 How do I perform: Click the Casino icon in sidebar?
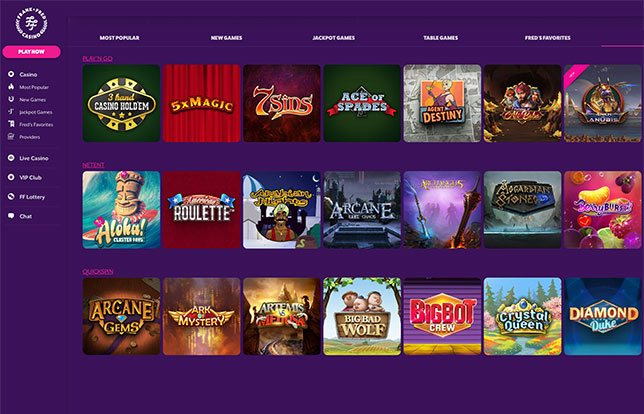[11, 74]
